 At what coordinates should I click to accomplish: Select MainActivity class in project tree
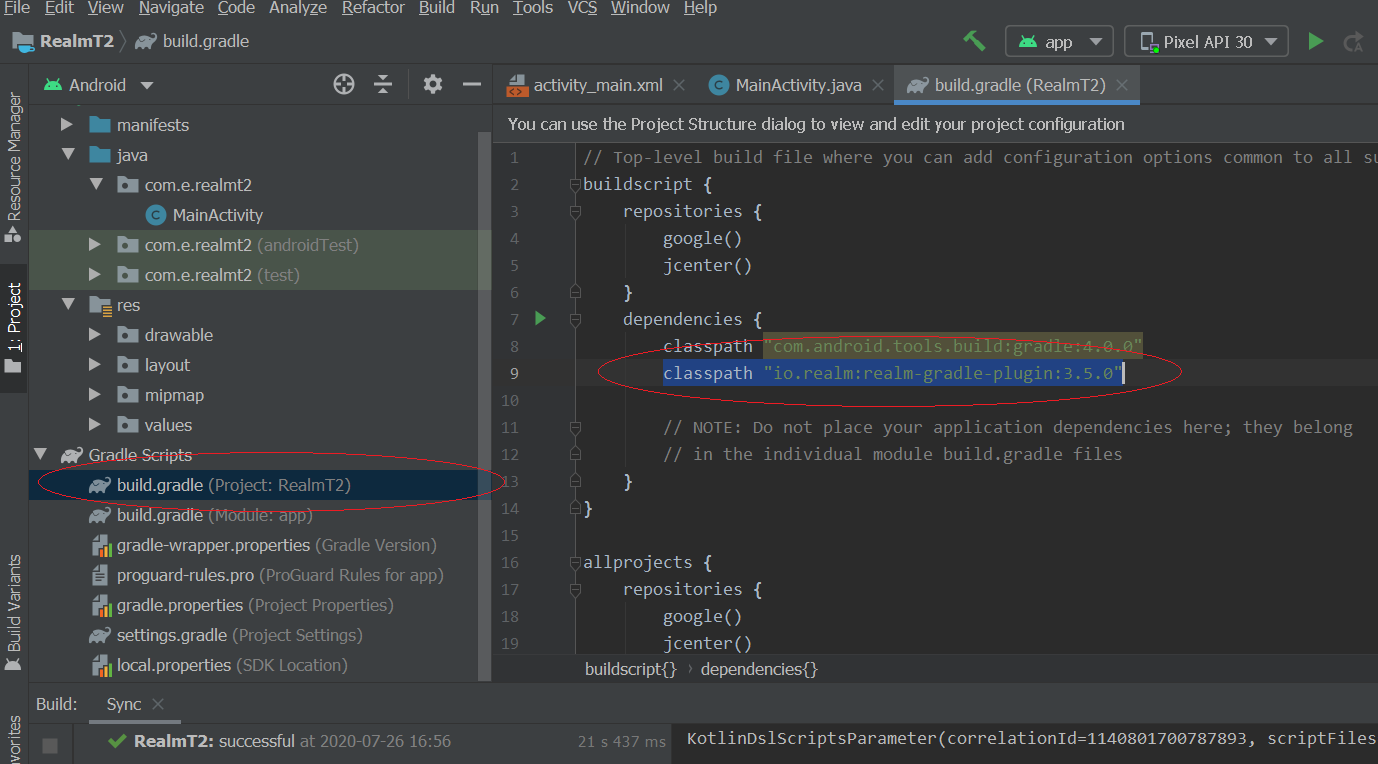click(217, 215)
